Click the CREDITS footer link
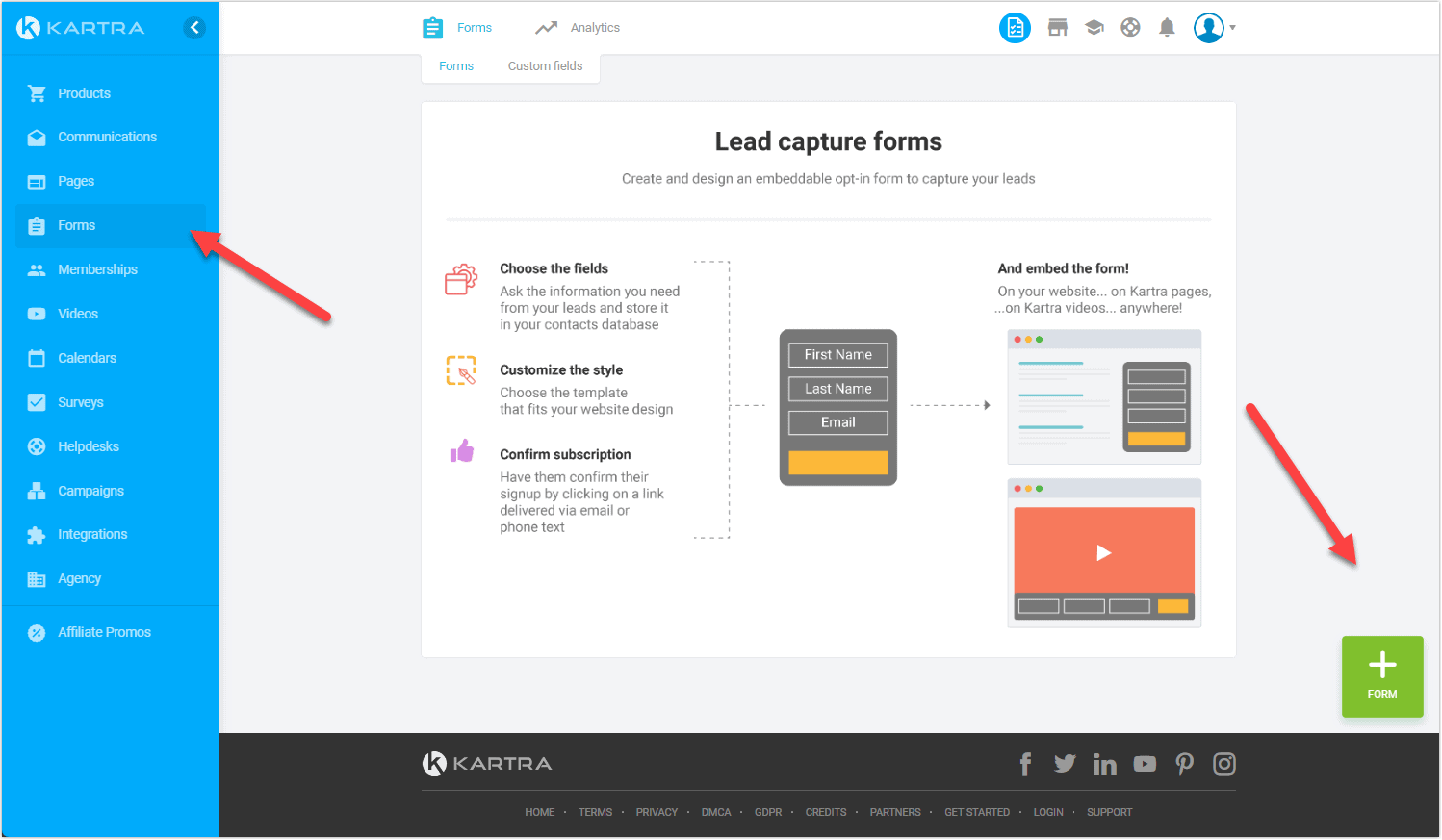This screenshot has width=1442, height=840. click(x=826, y=813)
